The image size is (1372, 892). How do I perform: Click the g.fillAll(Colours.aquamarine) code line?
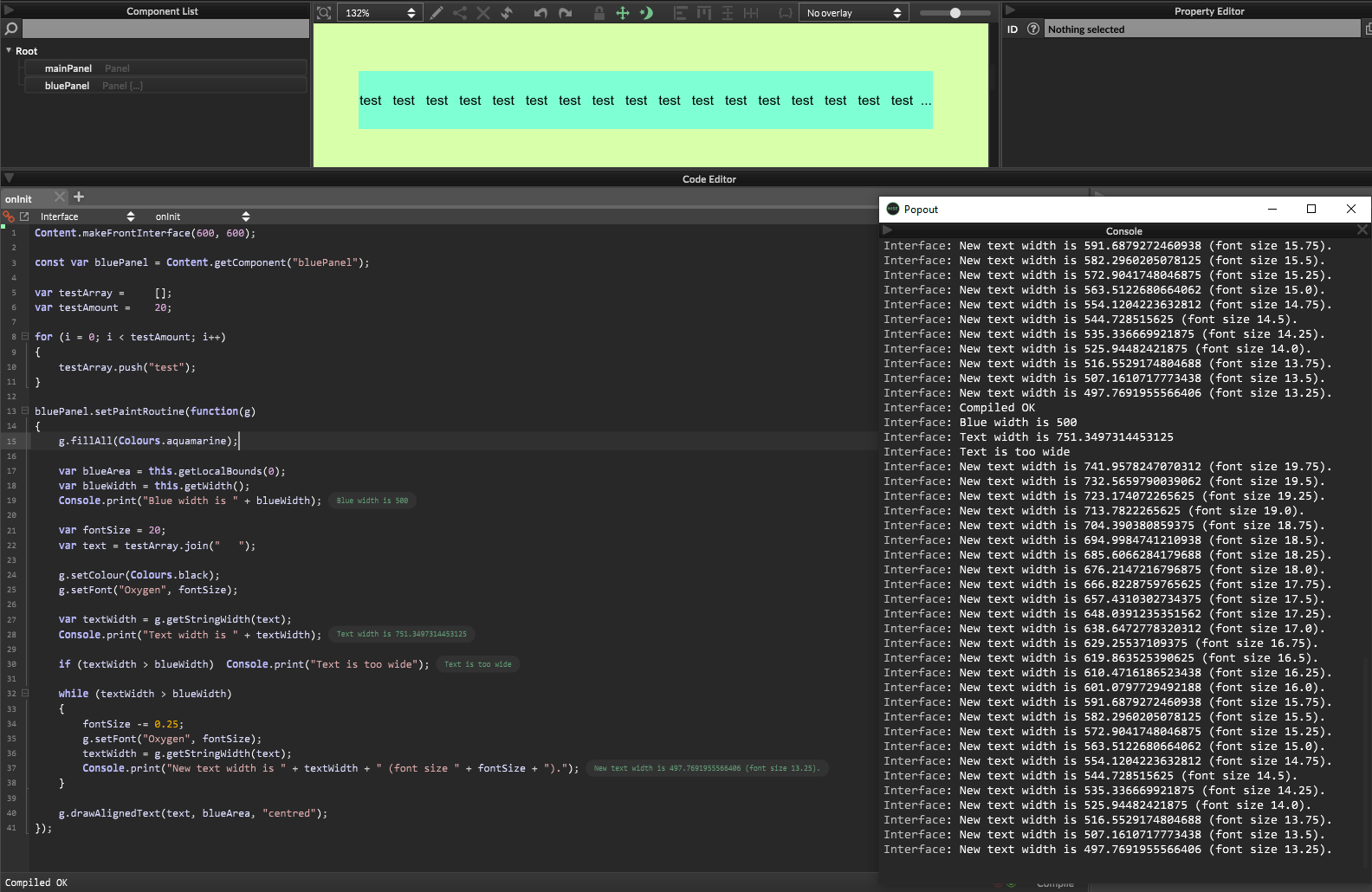click(148, 441)
